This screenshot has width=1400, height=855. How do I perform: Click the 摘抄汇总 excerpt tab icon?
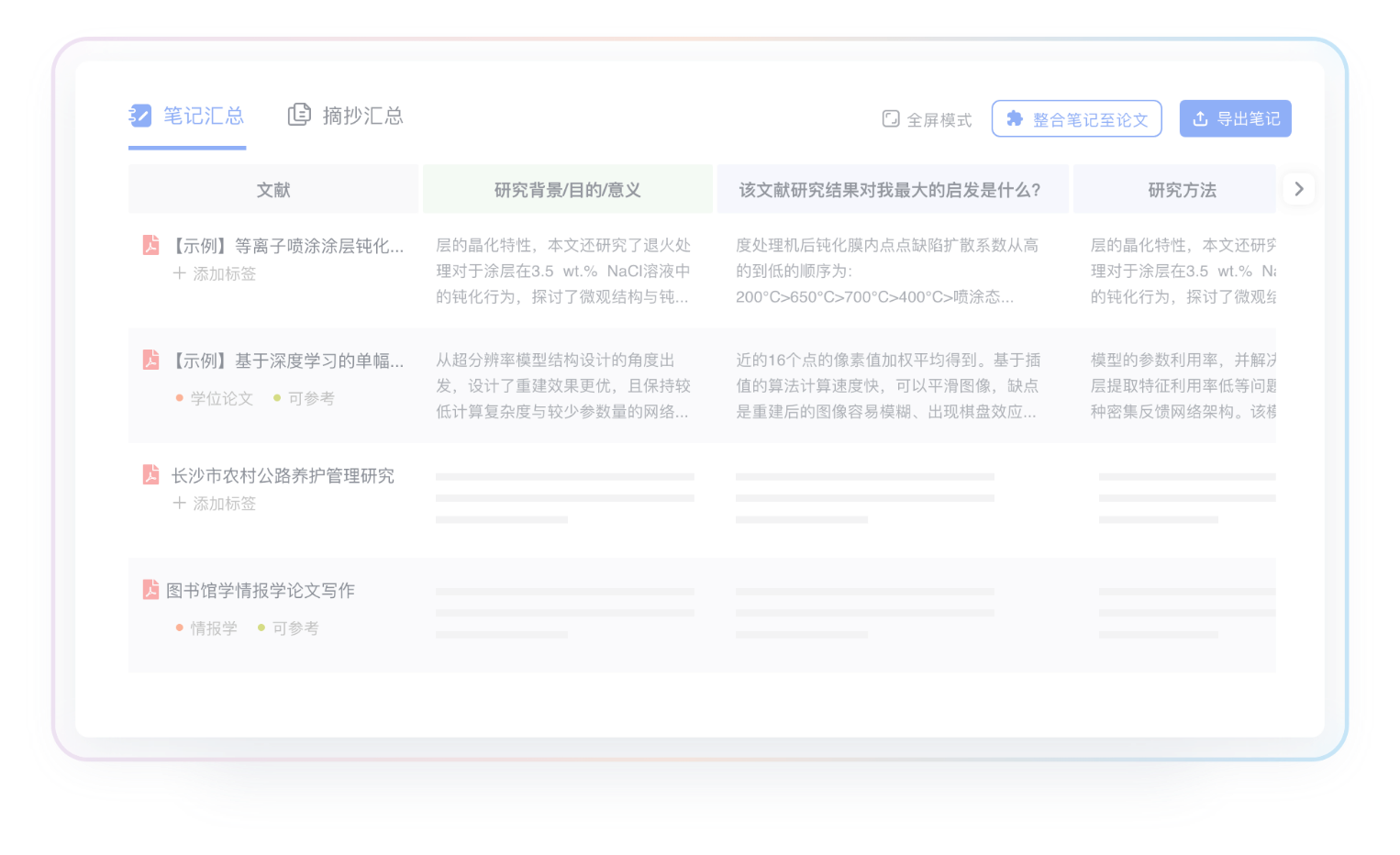tap(299, 115)
